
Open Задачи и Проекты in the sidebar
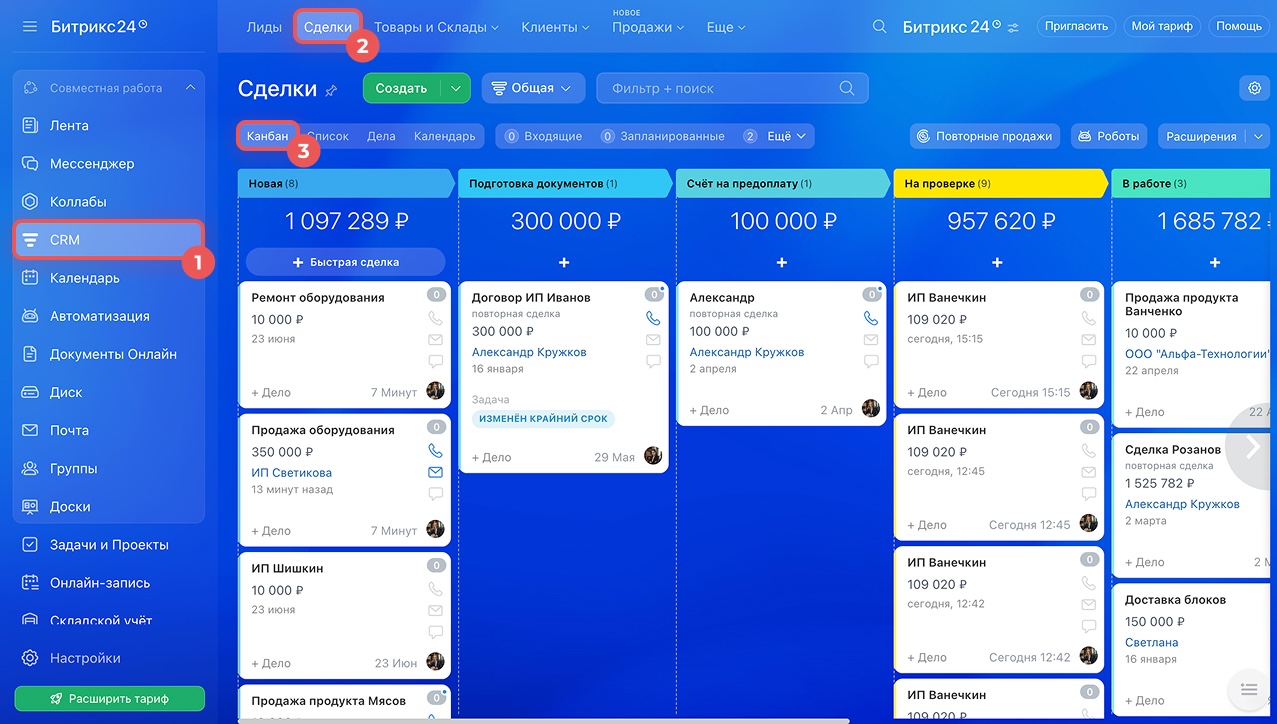click(109, 545)
